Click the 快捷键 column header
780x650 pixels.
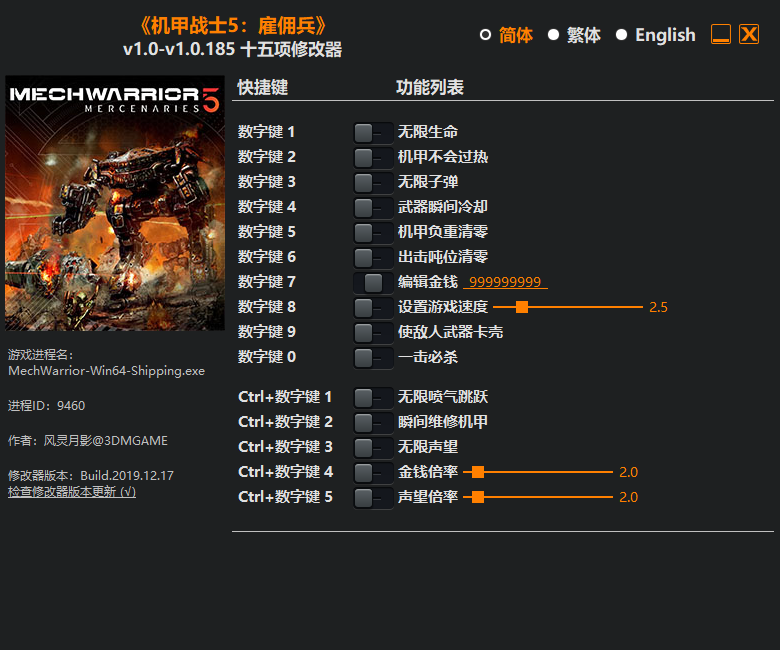263,88
